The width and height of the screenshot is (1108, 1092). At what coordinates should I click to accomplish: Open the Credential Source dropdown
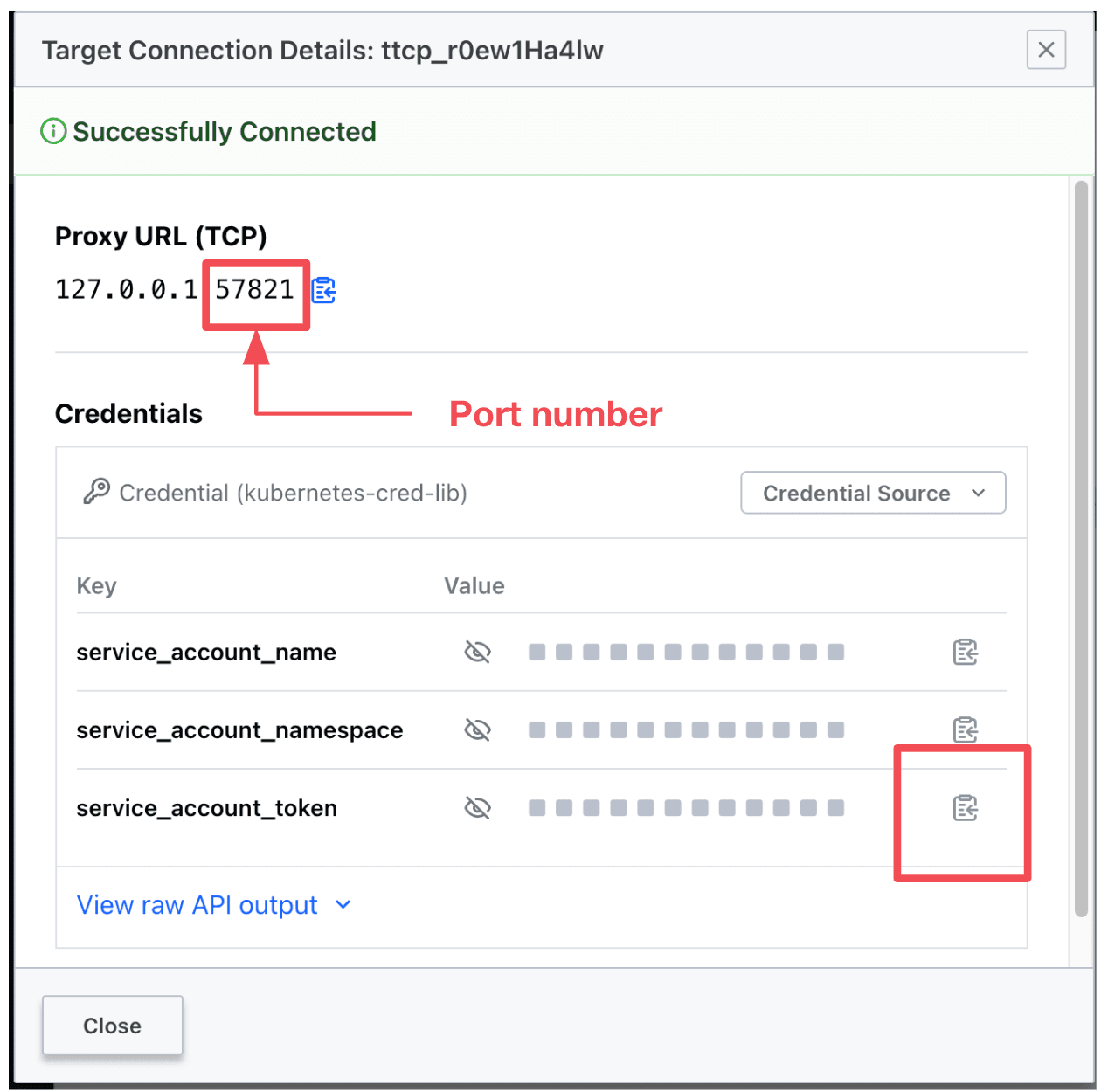point(873,494)
